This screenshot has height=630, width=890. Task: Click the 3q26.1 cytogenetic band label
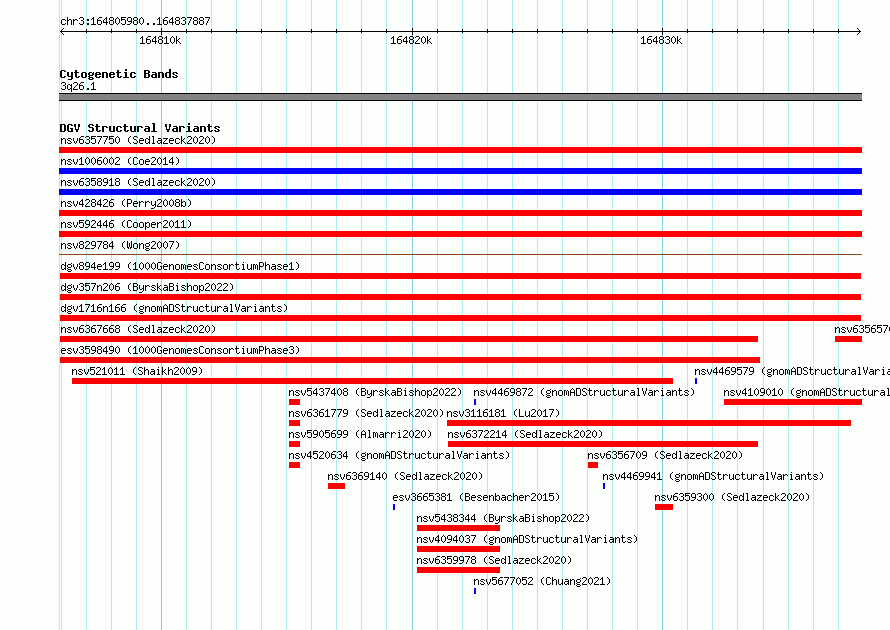coord(78,86)
